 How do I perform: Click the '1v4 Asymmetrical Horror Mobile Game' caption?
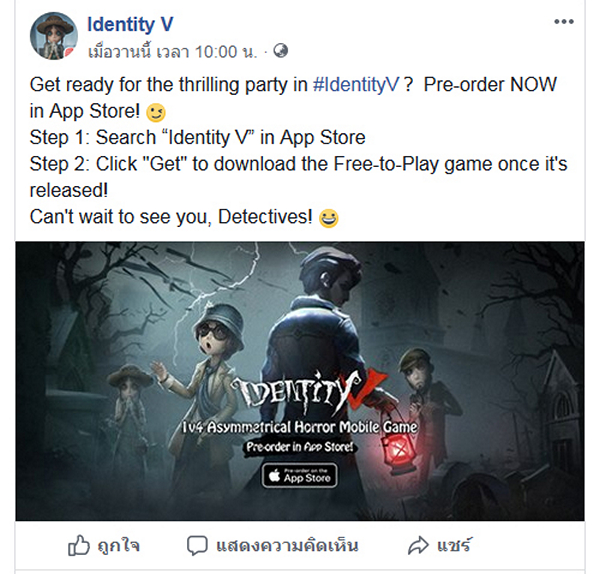(299, 427)
